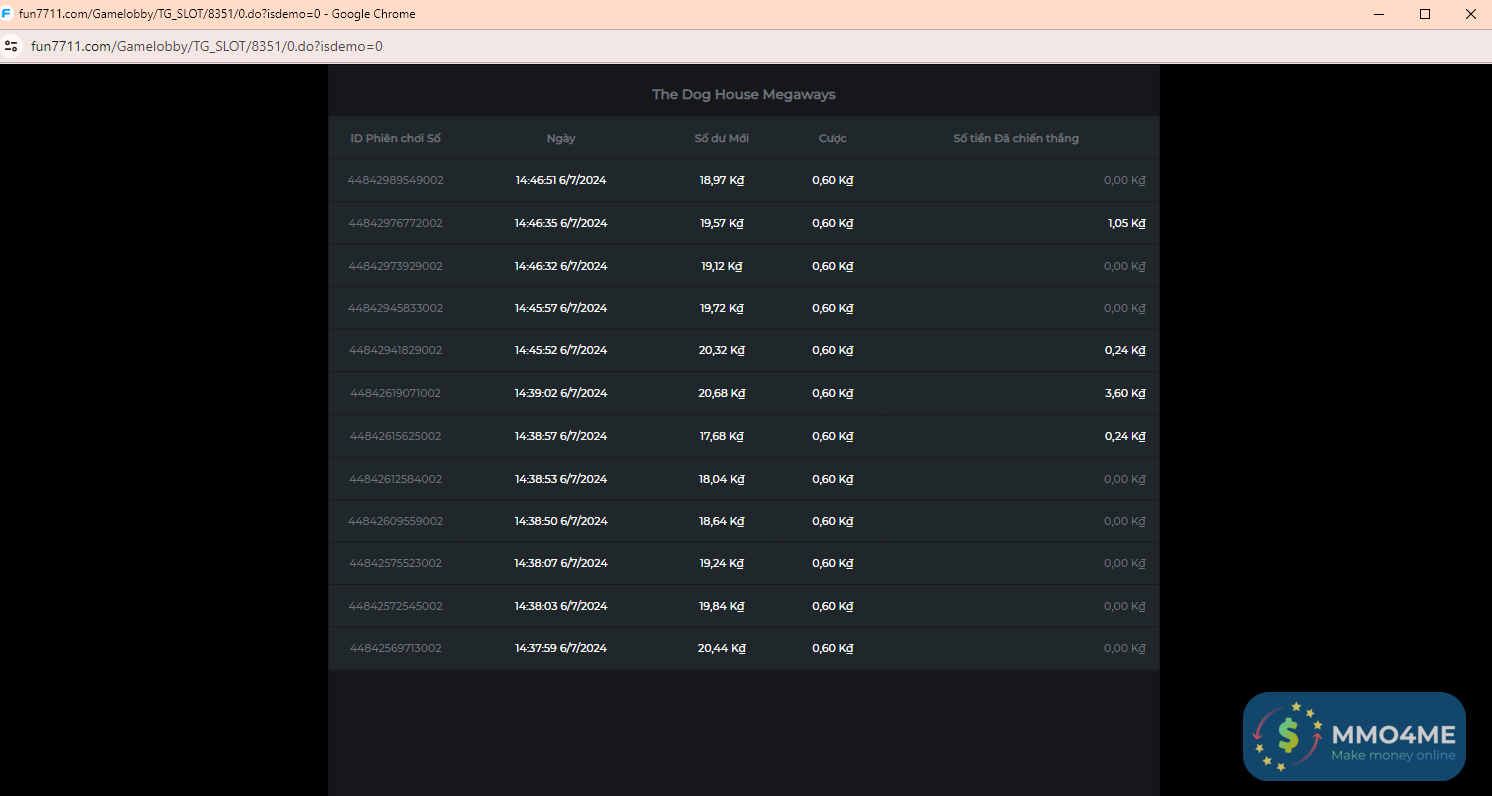Open session ID 44842976772002
The image size is (1492, 796).
pos(396,223)
